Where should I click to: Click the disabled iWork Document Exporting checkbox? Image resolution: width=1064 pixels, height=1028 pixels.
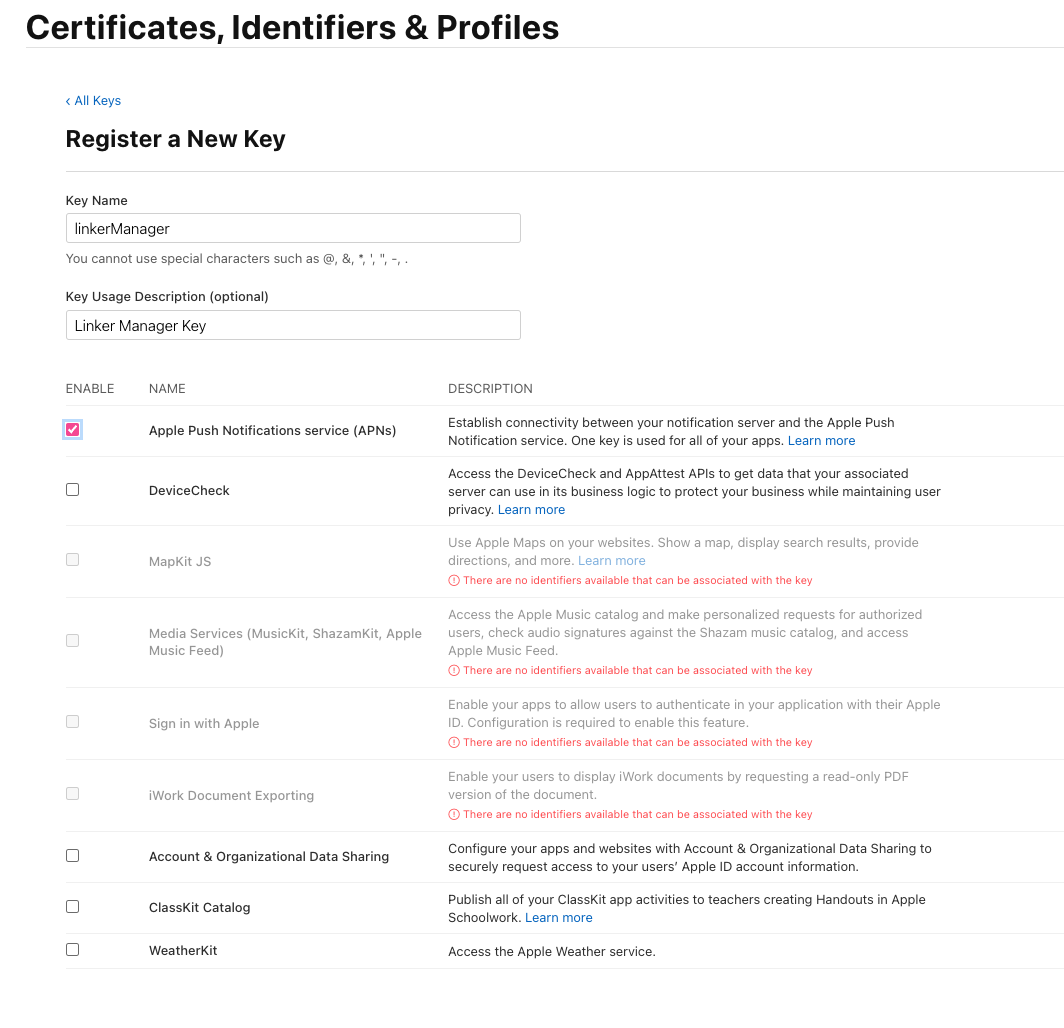pyautogui.click(x=72, y=794)
